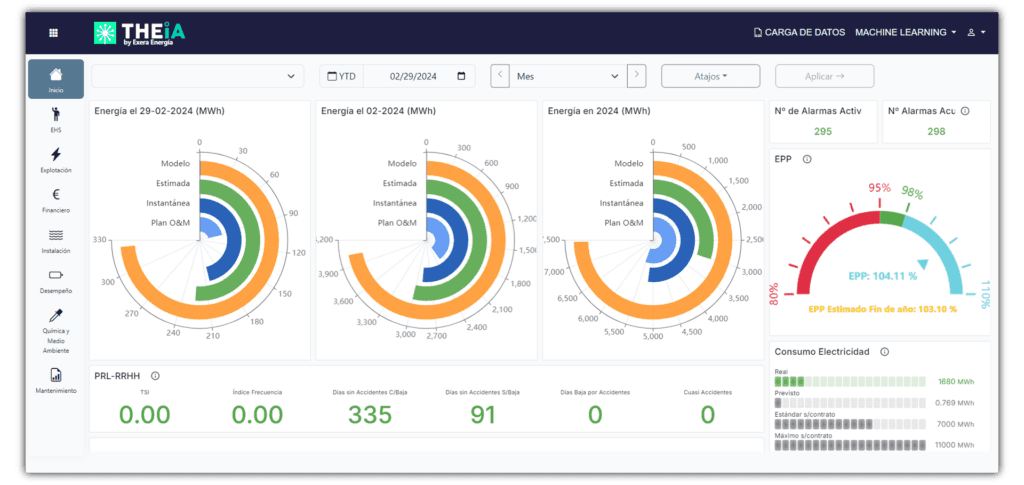Open the Instalación sidebar icon

[x=56, y=240]
